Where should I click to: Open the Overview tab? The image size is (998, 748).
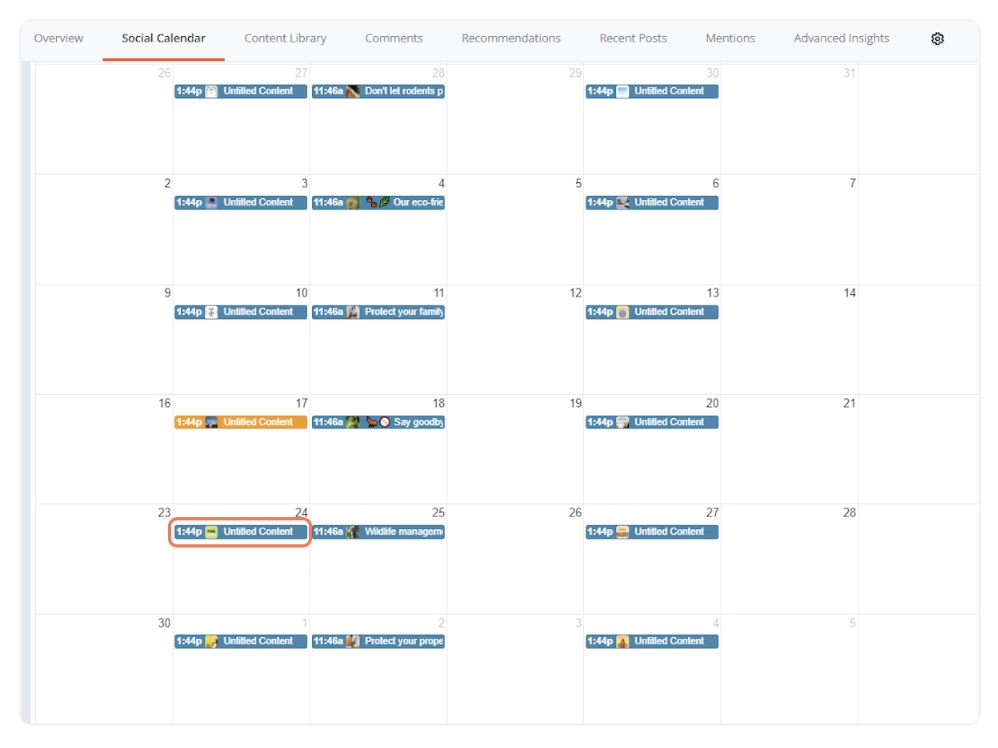click(59, 39)
